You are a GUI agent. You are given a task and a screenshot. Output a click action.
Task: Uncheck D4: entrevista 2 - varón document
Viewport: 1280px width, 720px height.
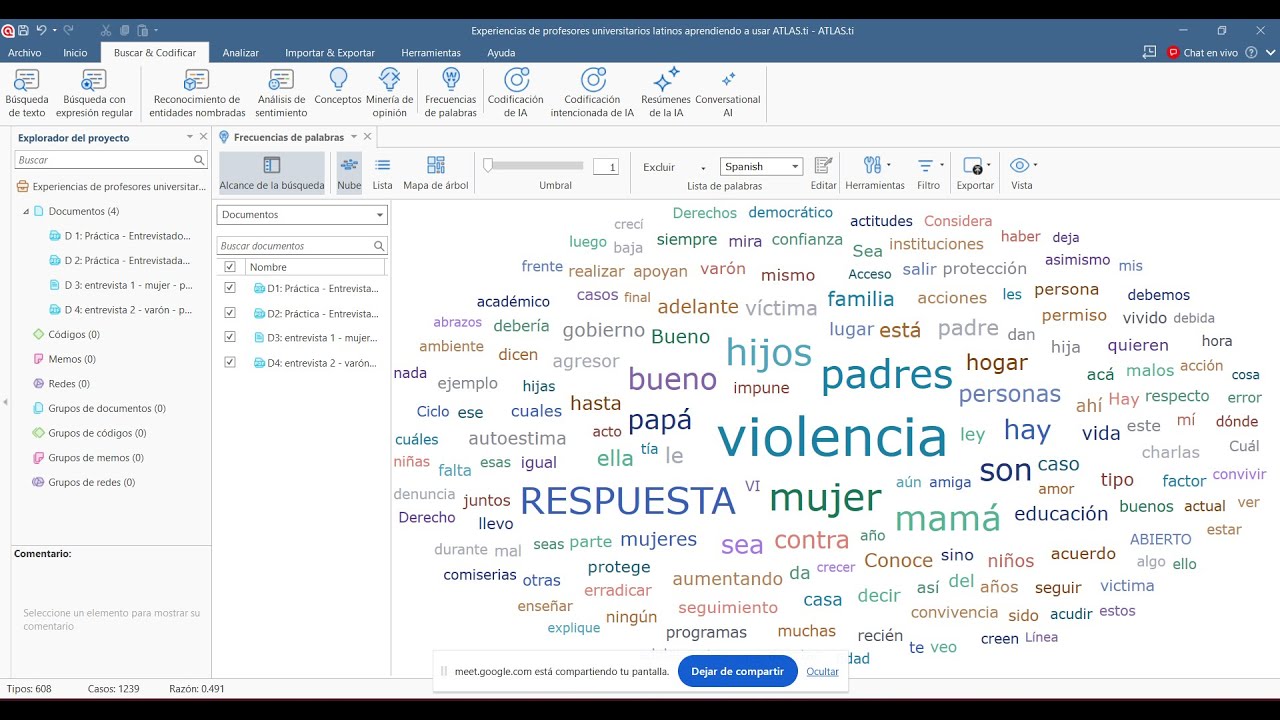point(230,363)
